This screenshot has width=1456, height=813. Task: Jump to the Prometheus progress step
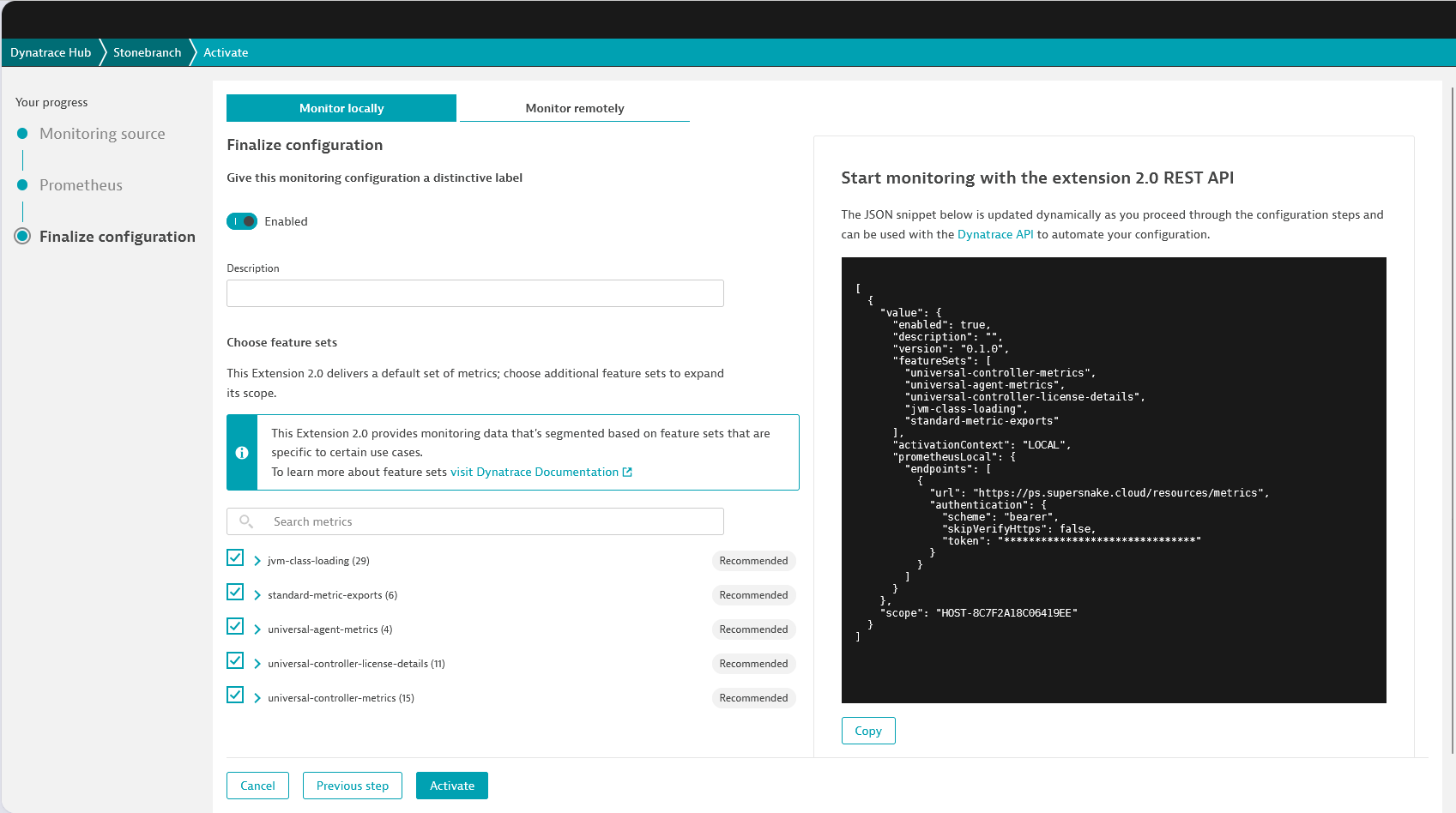tap(81, 185)
